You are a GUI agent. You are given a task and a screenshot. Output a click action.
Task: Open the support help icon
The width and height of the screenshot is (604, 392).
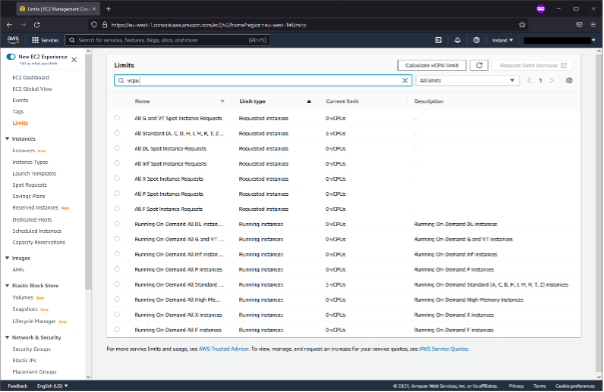(x=476, y=40)
